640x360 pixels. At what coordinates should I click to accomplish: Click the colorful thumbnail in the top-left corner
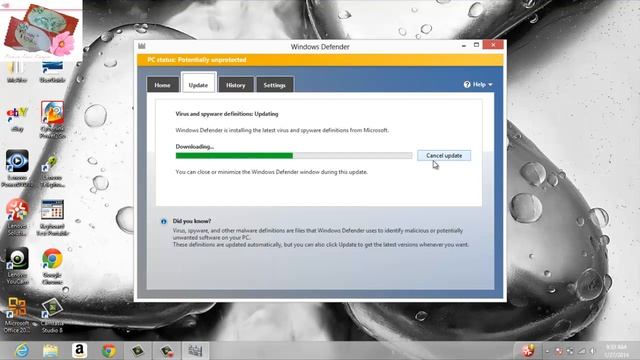(x=41, y=30)
